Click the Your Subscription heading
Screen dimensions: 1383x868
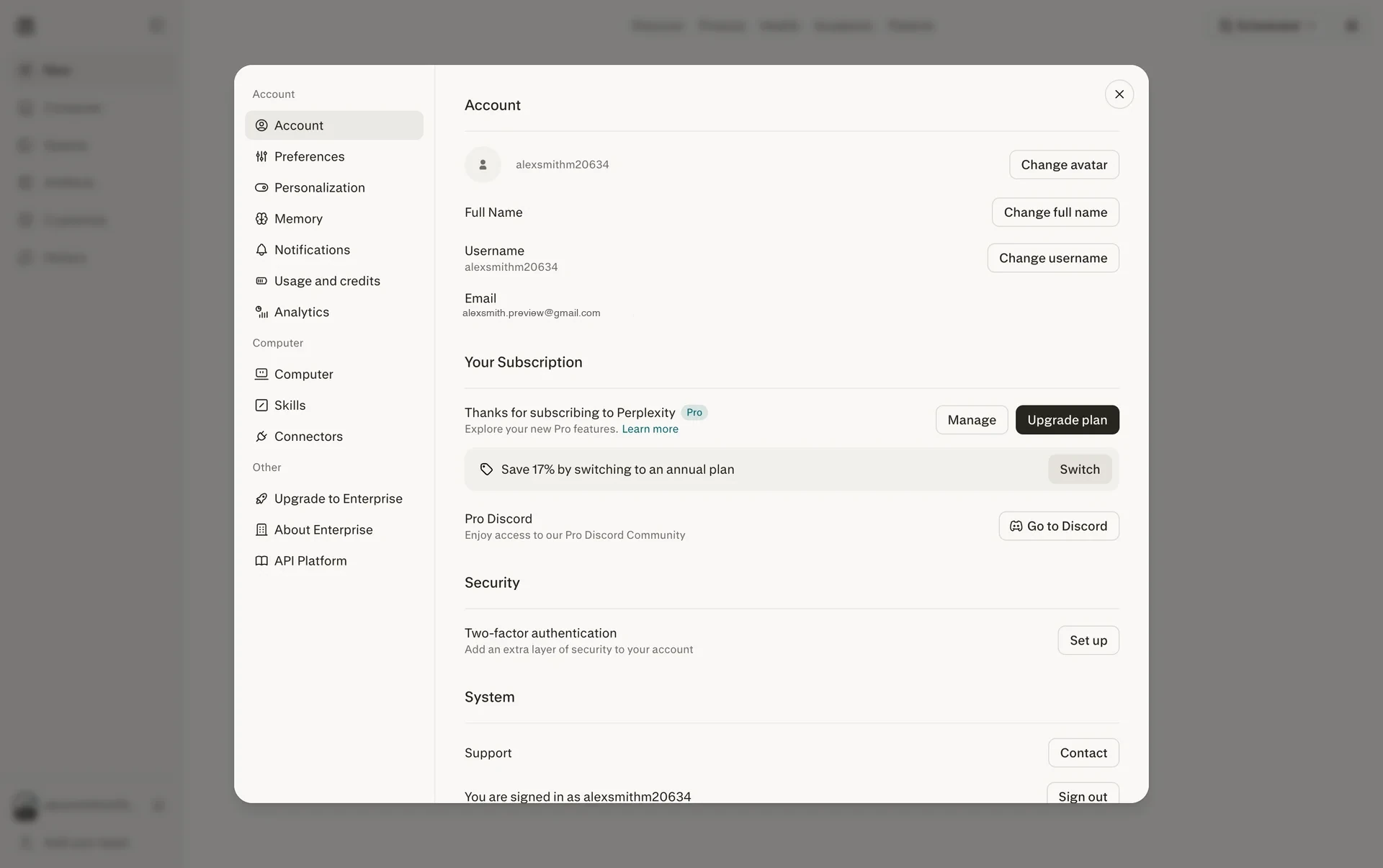tap(523, 362)
